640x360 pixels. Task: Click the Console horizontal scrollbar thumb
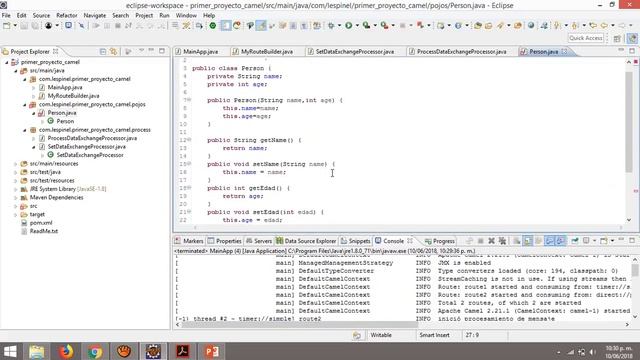[300, 324]
